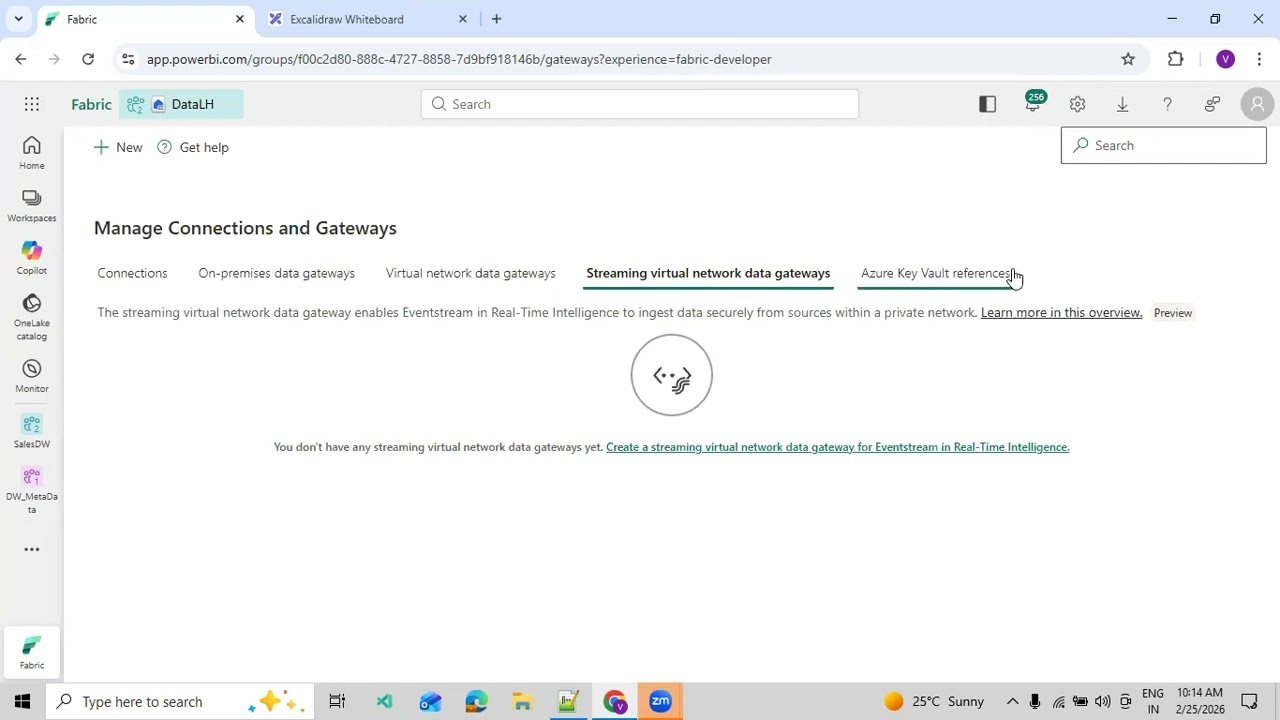Reload the current page
The image size is (1280, 720).
pyautogui.click(x=88, y=59)
